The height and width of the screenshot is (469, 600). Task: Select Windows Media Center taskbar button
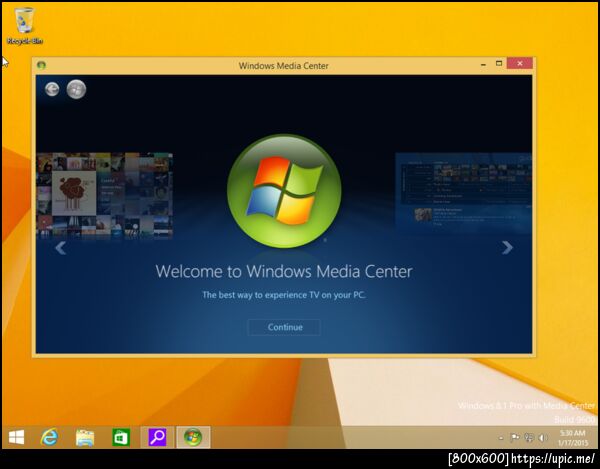(193, 437)
